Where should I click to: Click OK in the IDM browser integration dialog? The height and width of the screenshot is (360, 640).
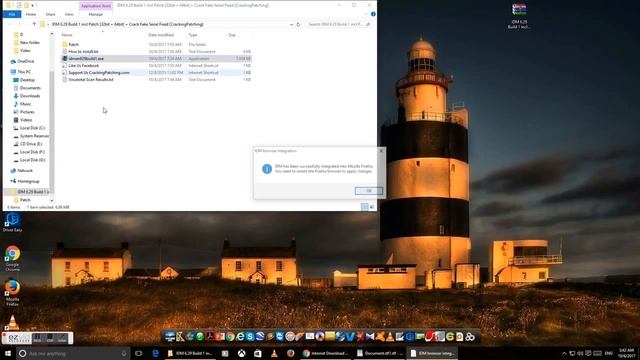(369, 191)
